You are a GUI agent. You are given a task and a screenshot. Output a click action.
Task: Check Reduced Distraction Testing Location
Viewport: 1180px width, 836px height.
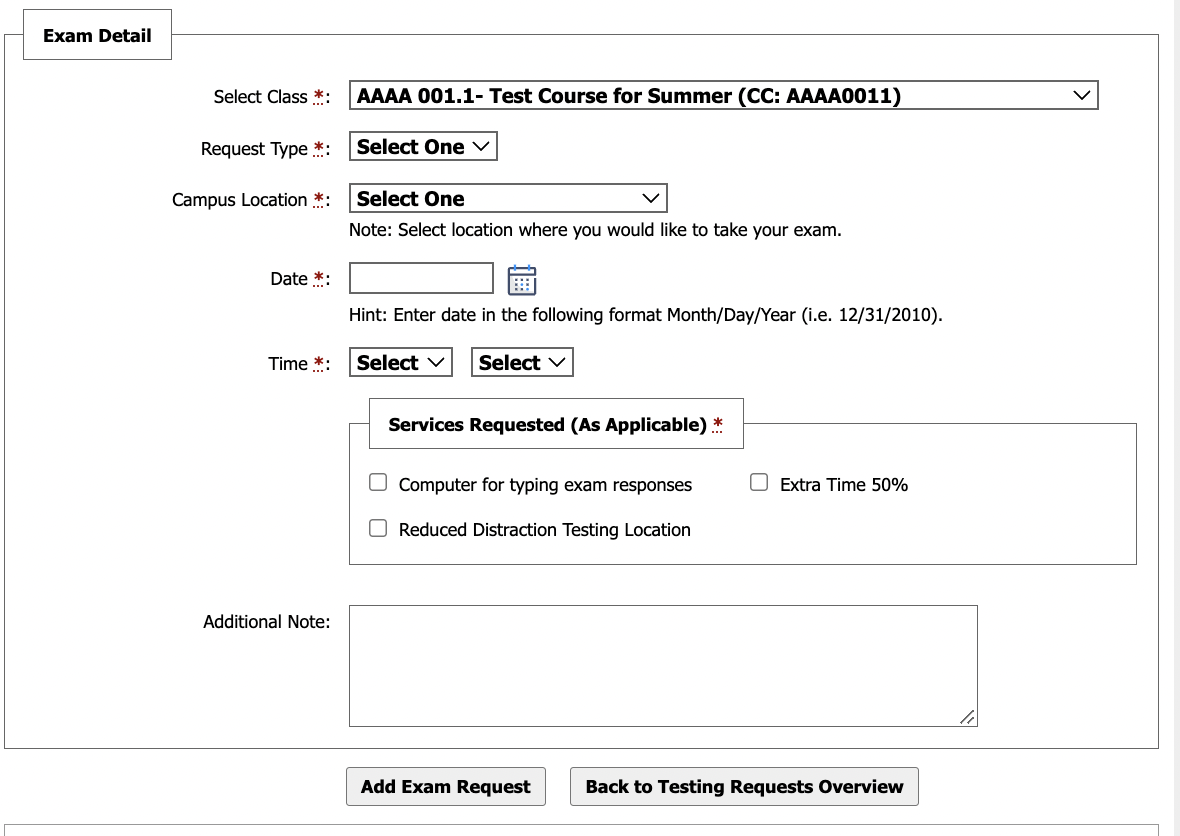(378, 528)
